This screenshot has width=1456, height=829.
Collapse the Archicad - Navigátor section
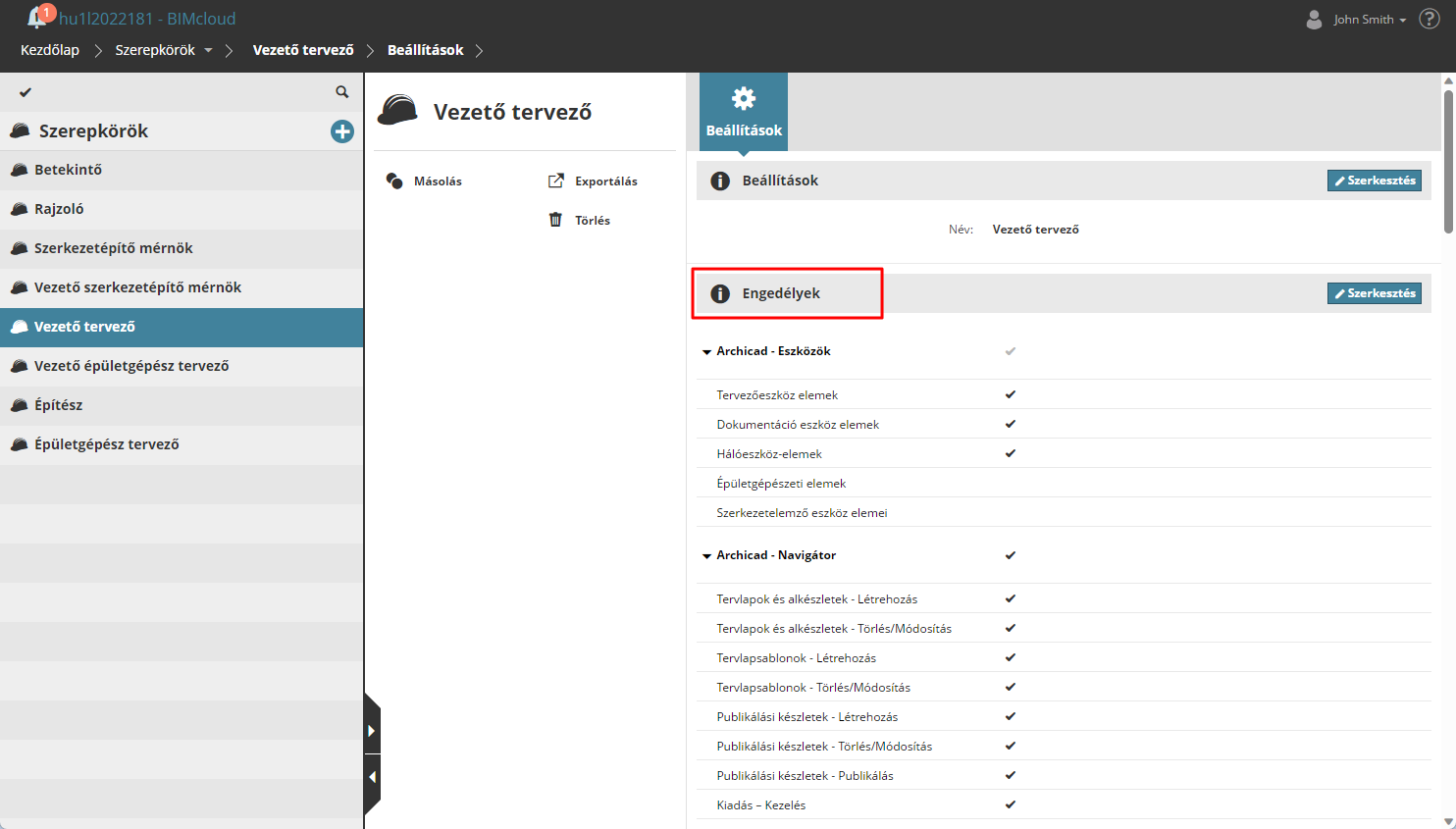pyautogui.click(x=706, y=556)
